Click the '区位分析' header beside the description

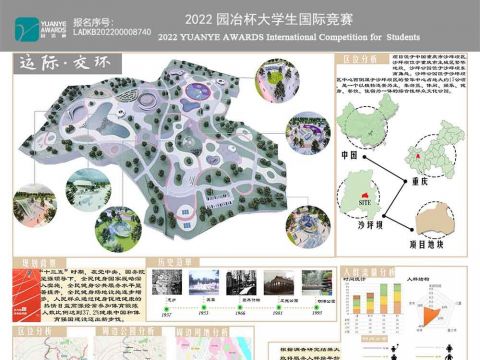363,59
